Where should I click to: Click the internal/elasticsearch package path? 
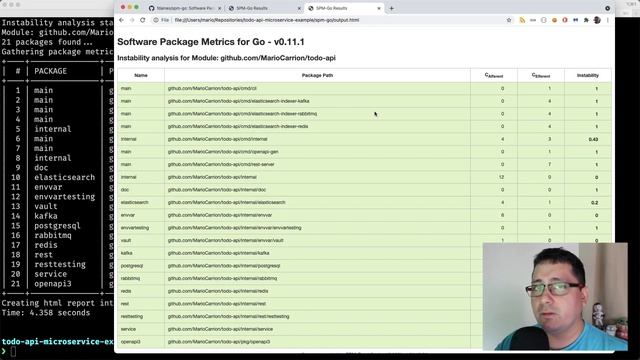(x=227, y=202)
